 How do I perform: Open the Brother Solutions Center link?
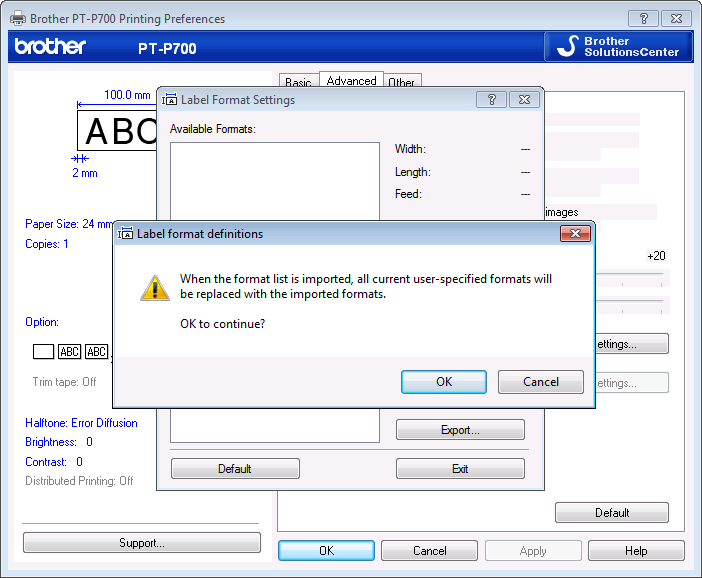pos(618,47)
